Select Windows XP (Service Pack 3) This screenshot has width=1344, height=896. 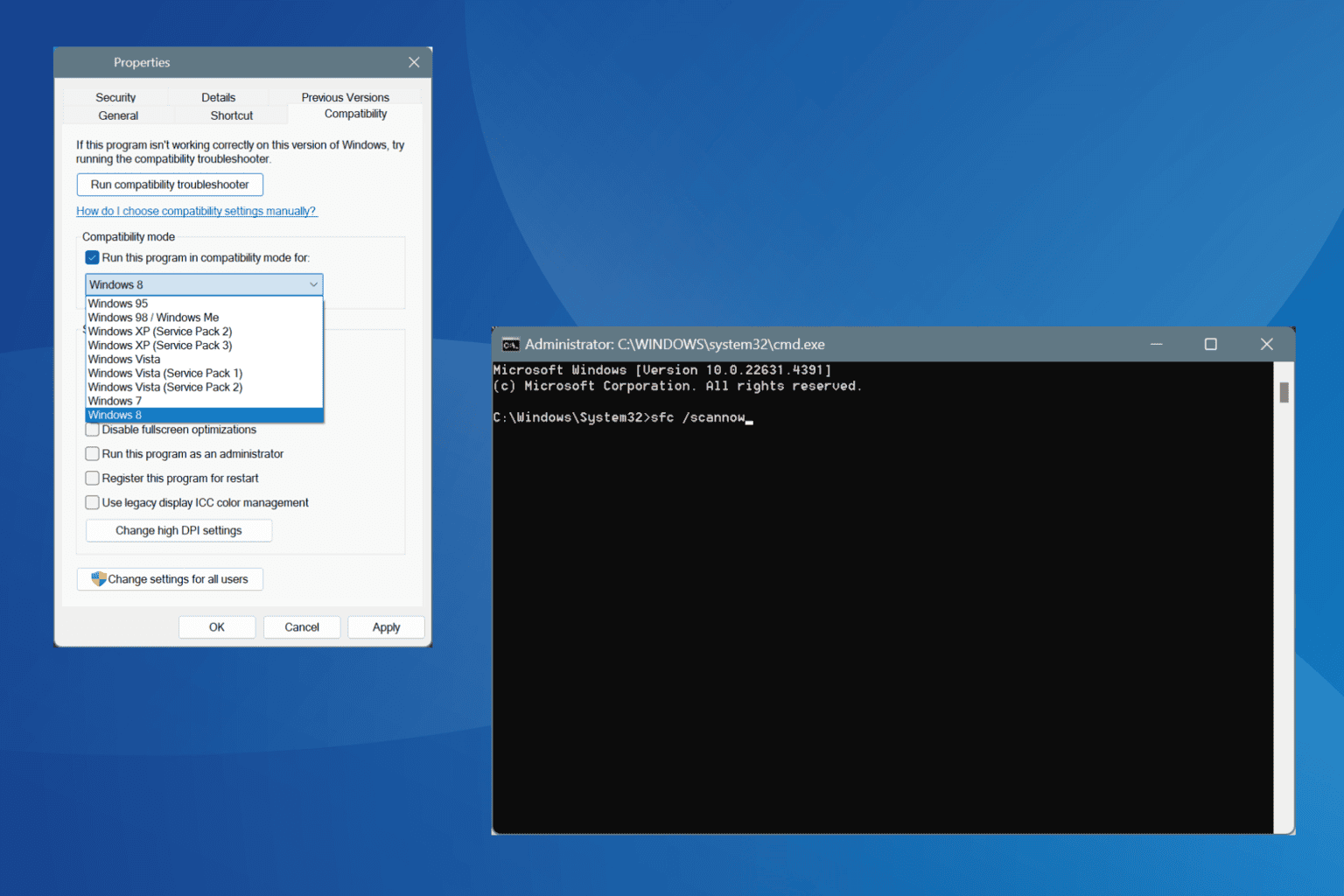pos(204,346)
